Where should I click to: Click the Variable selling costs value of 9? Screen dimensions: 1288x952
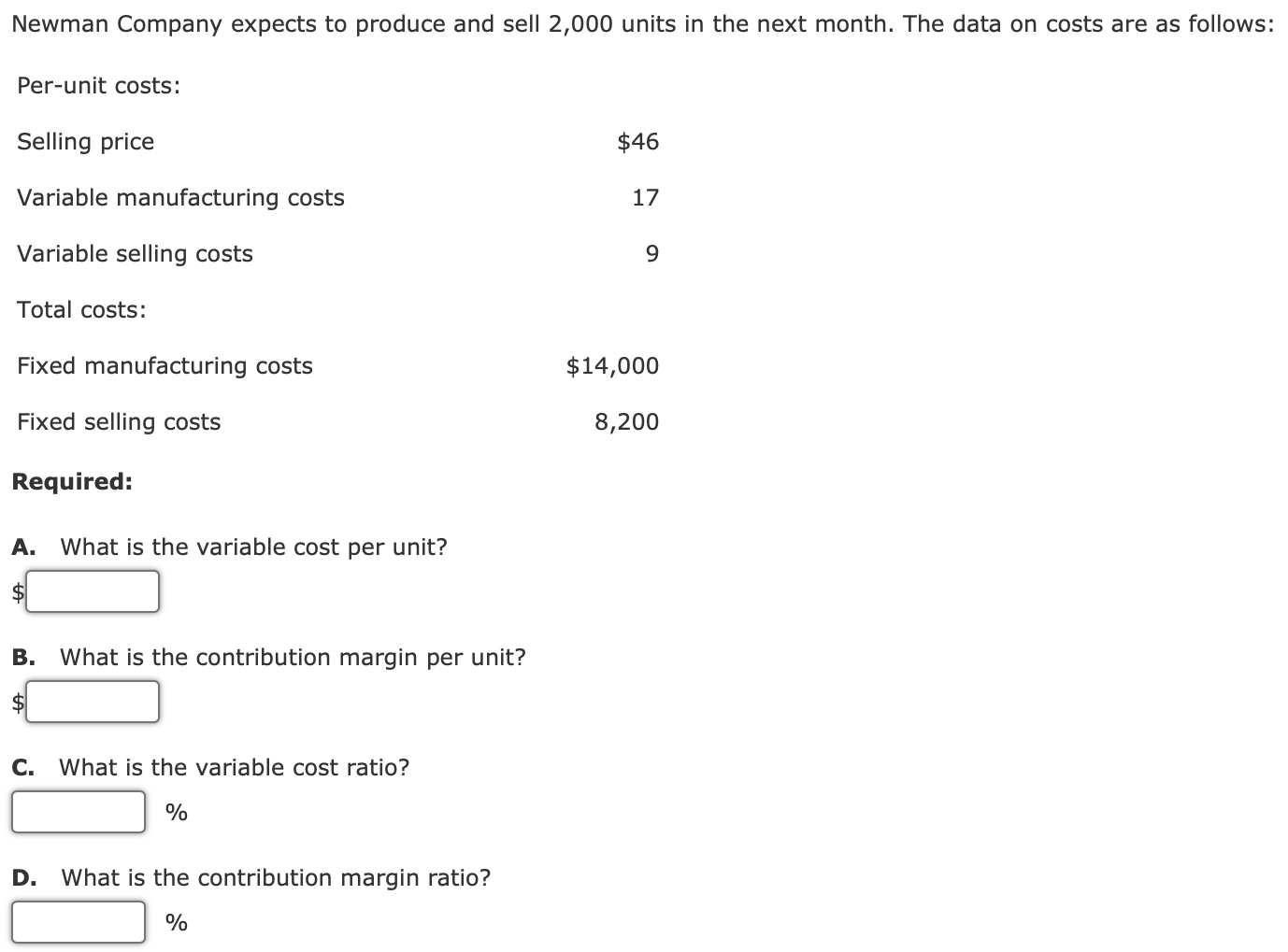653,253
